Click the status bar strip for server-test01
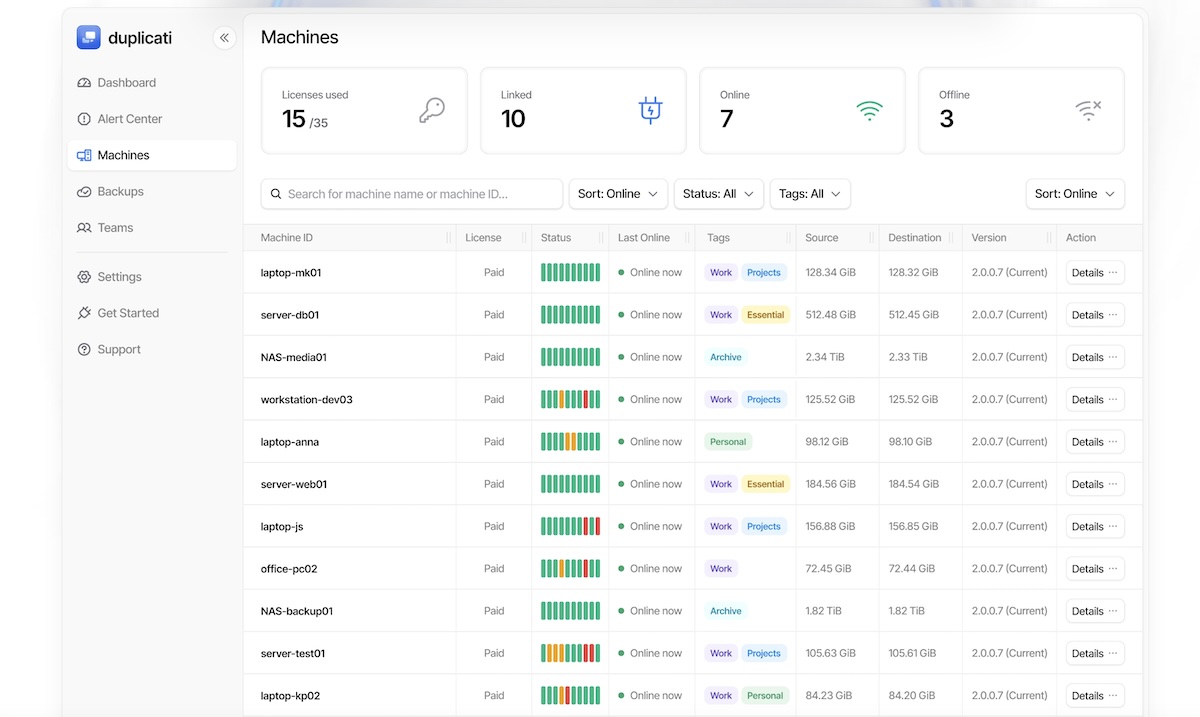 (x=571, y=653)
